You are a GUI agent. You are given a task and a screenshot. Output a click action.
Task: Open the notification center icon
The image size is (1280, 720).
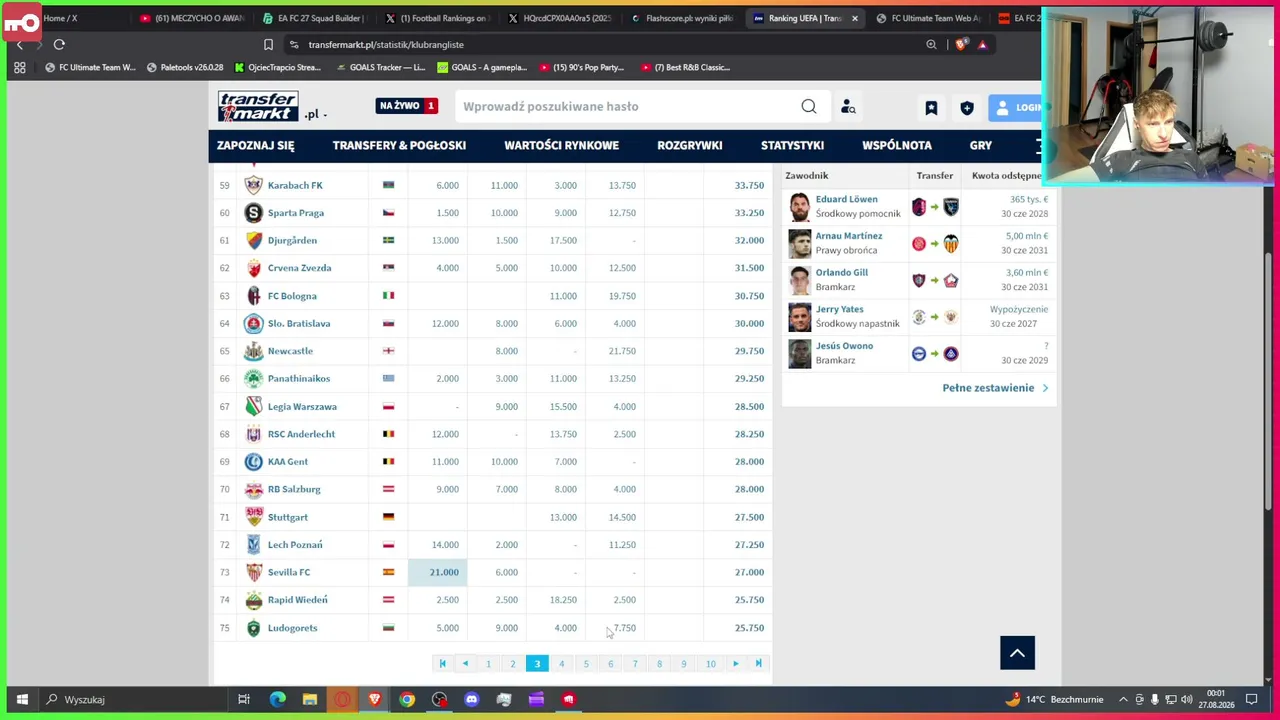tap(1251, 699)
